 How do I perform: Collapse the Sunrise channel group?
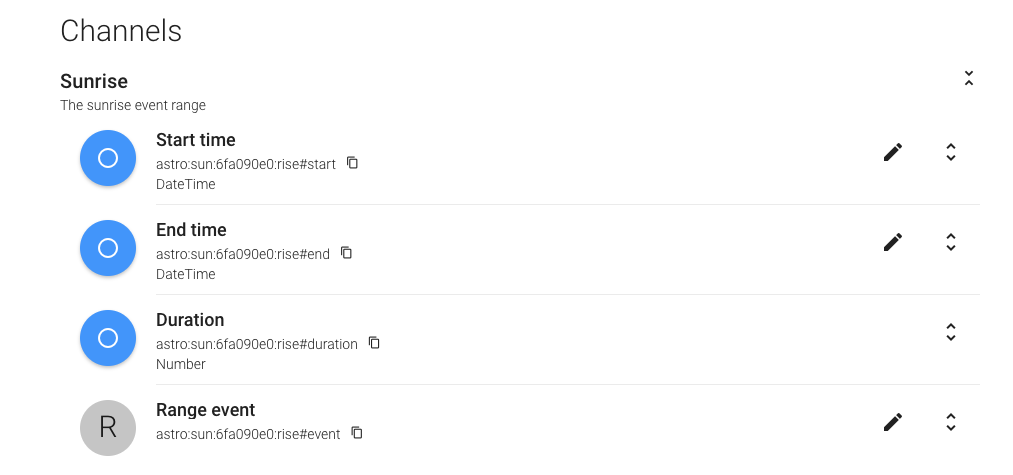tap(968, 78)
